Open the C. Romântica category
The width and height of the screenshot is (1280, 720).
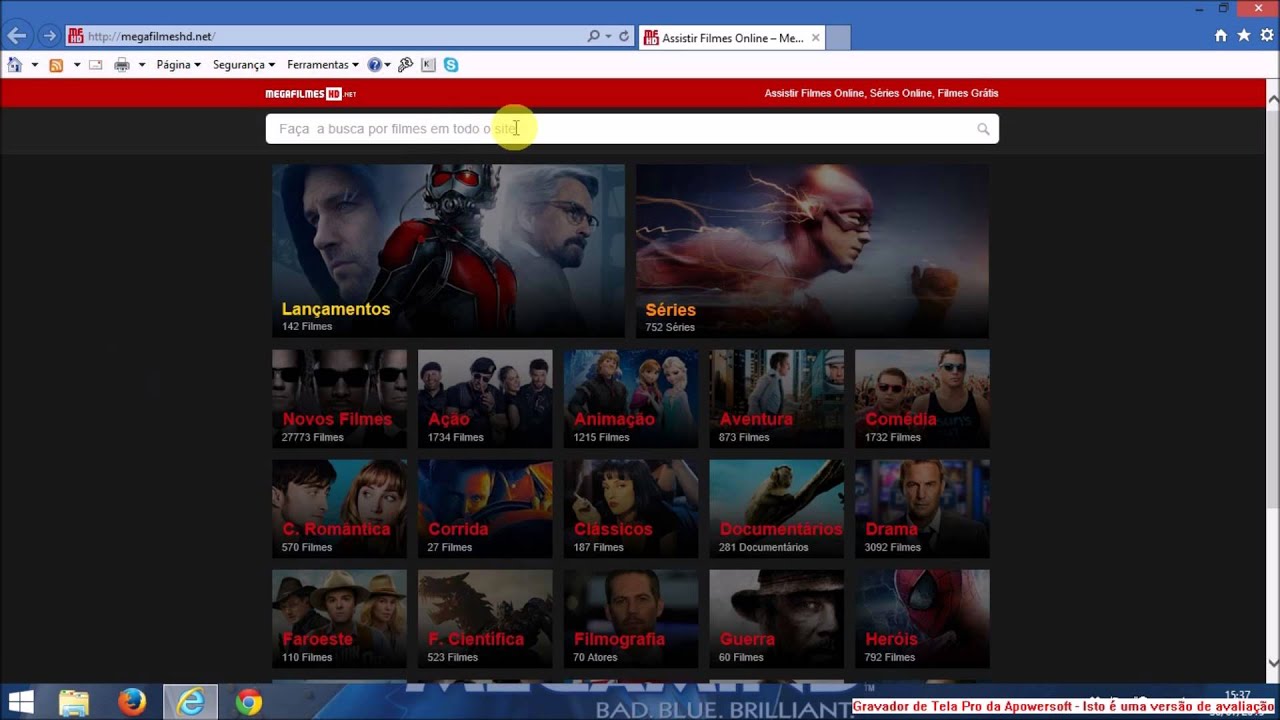(339, 508)
